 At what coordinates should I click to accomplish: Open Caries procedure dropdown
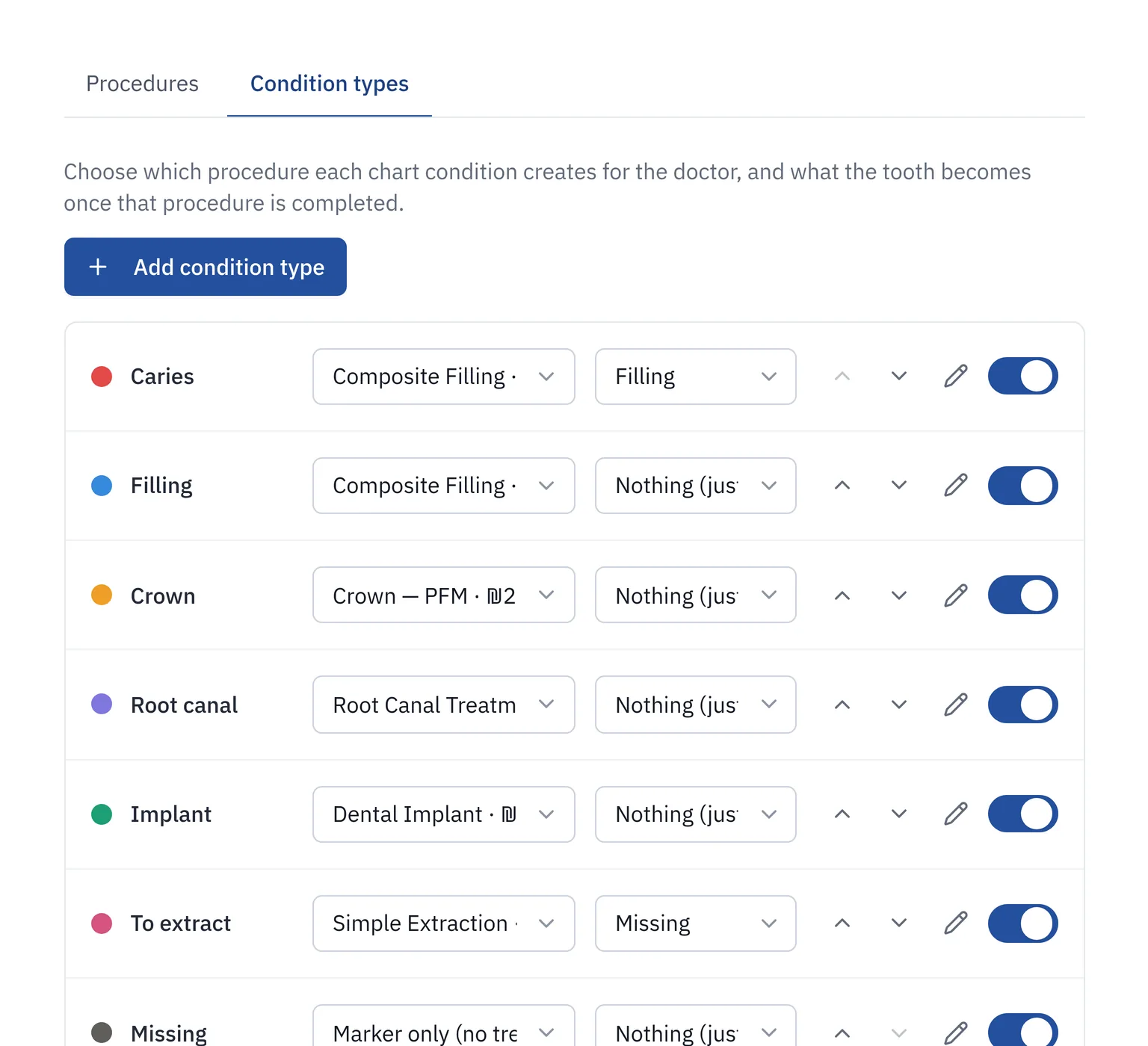point(444,377)
